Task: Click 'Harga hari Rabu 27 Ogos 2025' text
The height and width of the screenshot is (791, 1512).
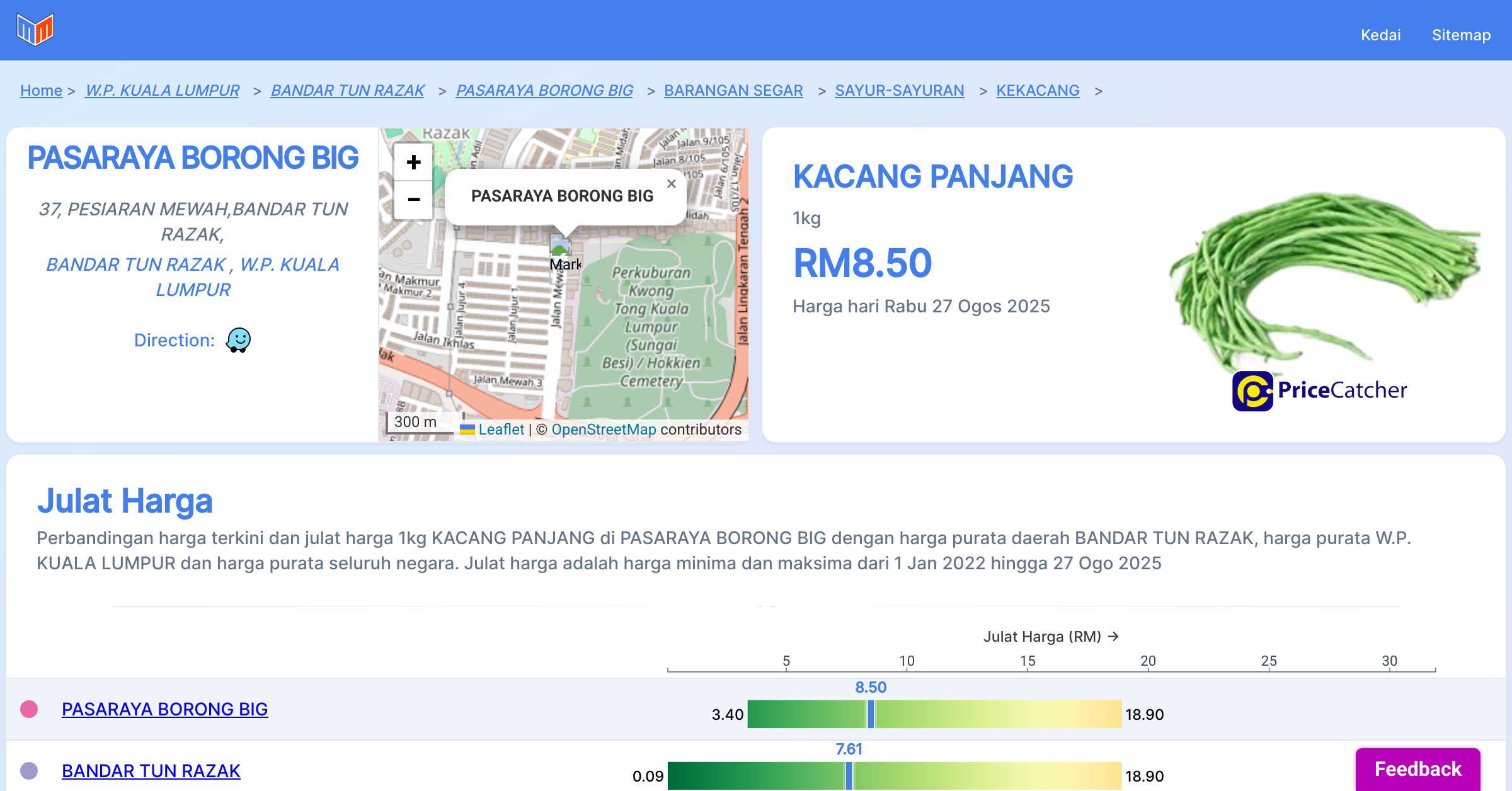Action: click(x=921, y=306)
